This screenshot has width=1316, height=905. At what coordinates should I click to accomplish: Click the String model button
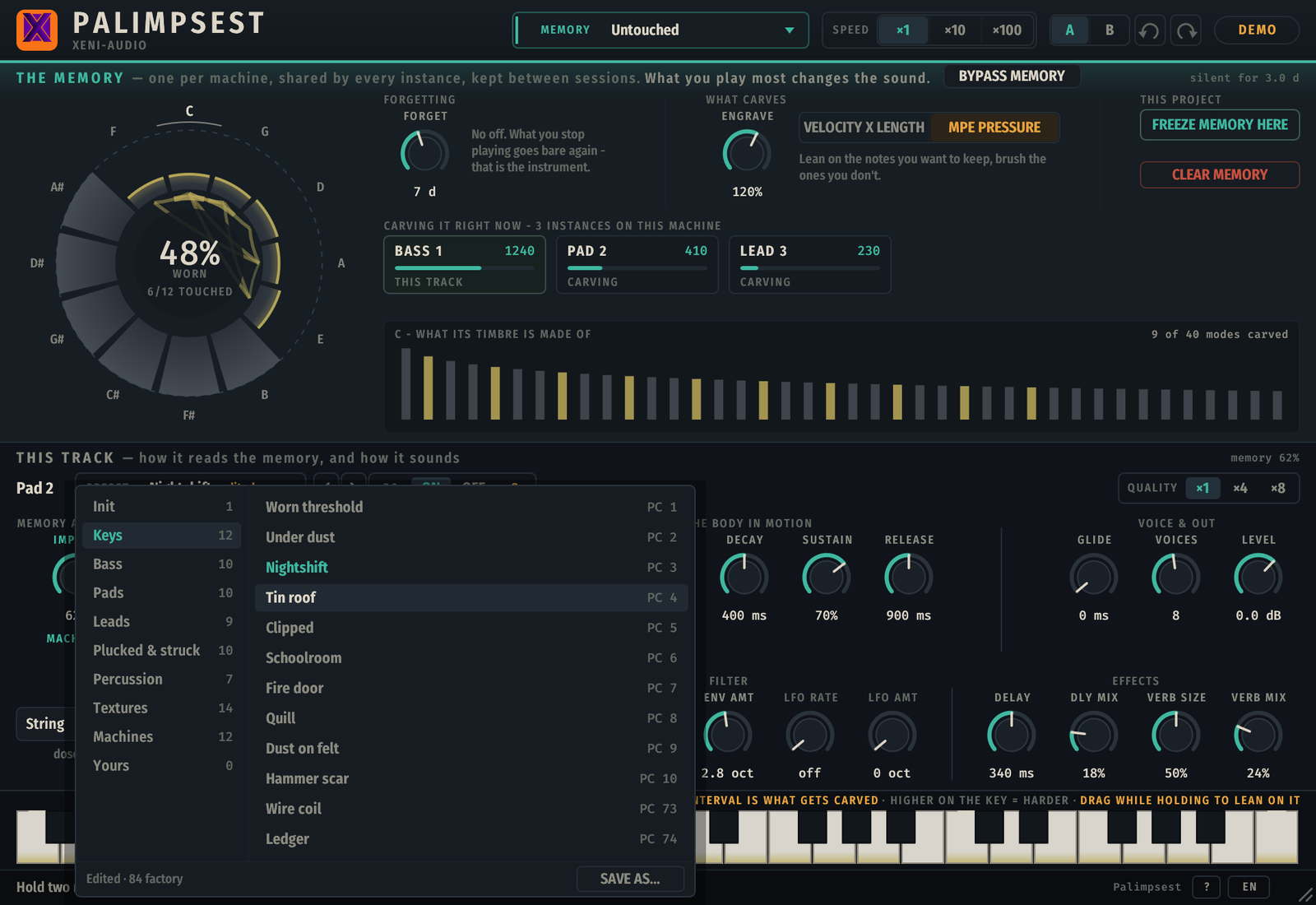pos(45,724)
